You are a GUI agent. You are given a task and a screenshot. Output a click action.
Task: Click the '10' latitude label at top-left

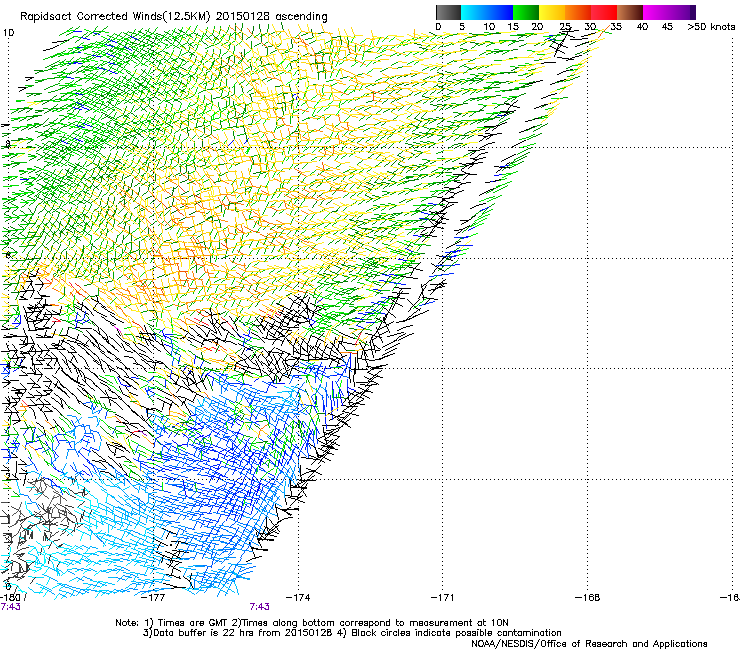pos(8,33)
